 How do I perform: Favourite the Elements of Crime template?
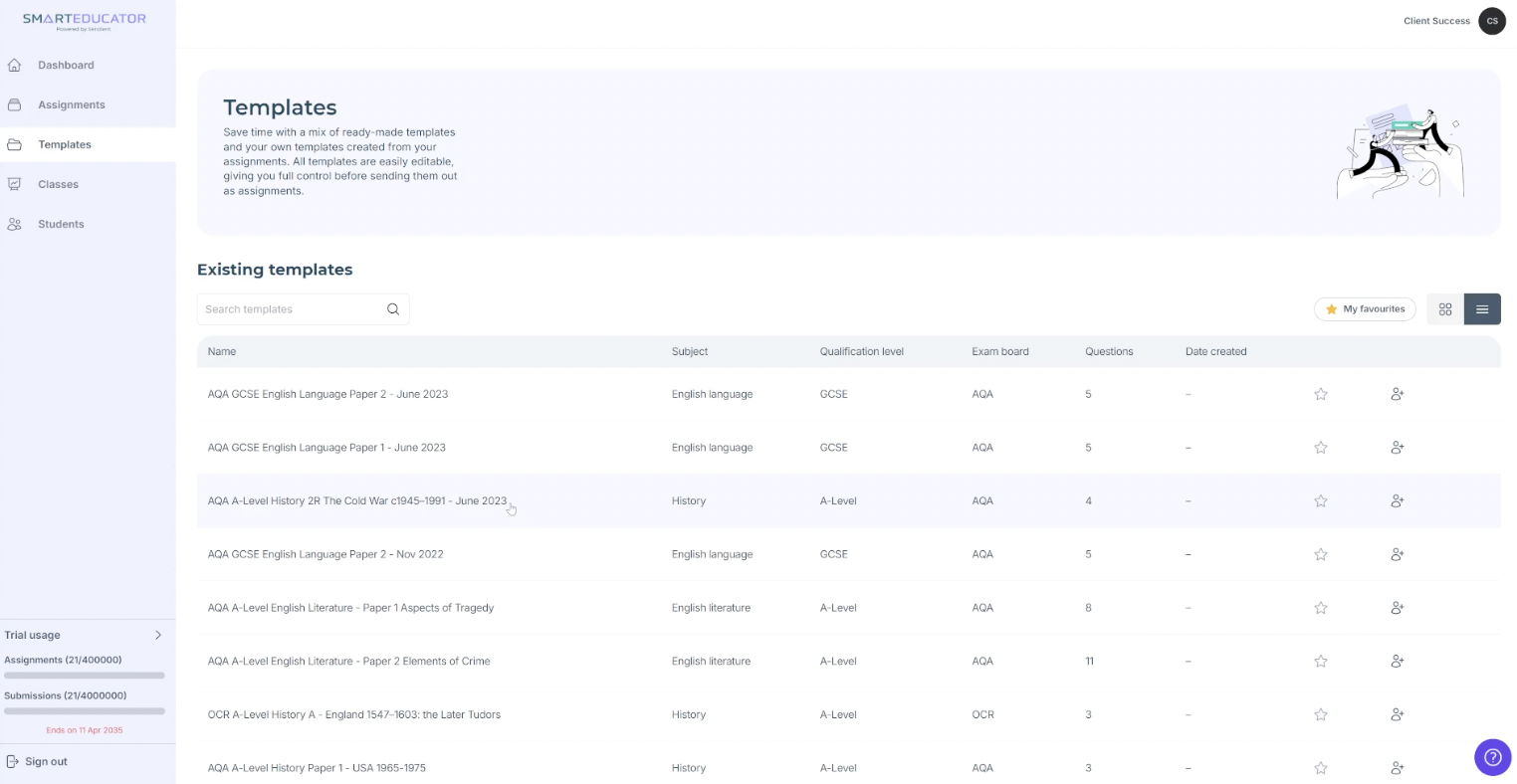(1321, 662)
